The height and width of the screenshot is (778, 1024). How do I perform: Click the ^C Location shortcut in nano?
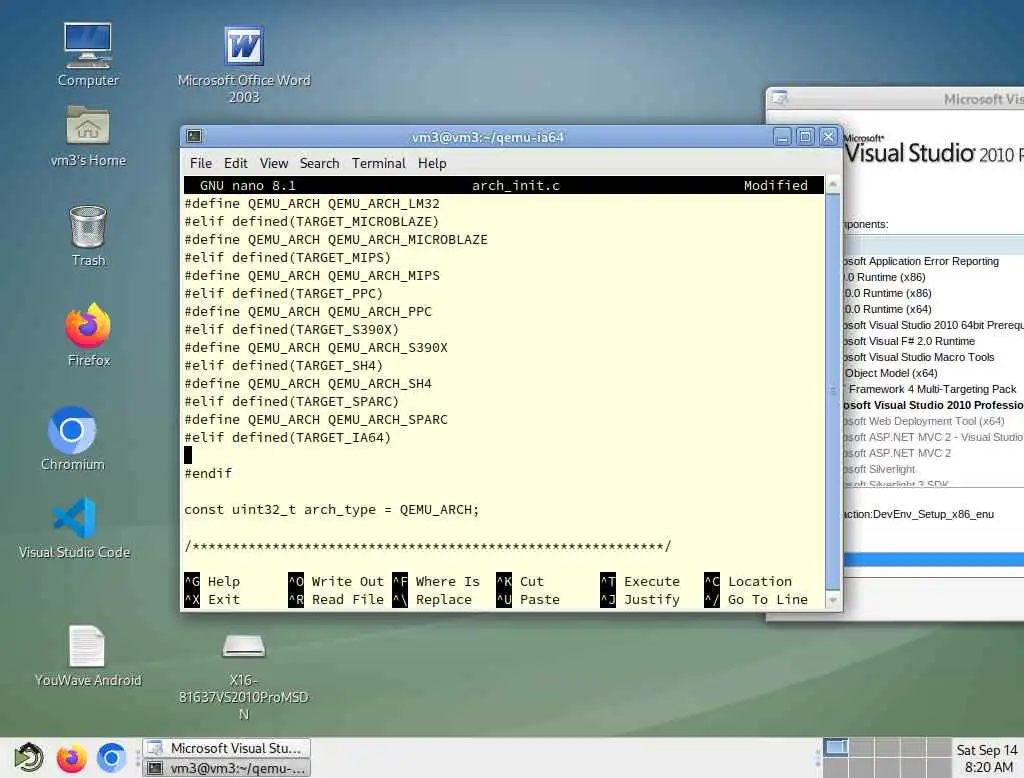[748, 581]
